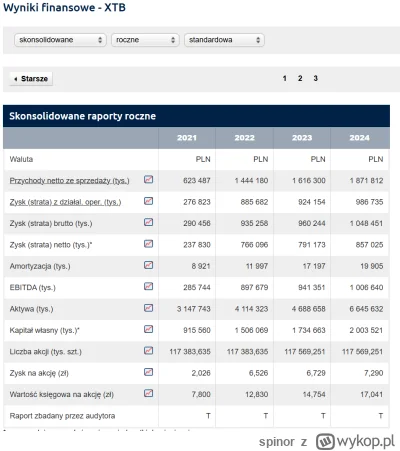Open chart icon for Aktywa row
Viewport: 400px width, 451px height.
point(148,308)
